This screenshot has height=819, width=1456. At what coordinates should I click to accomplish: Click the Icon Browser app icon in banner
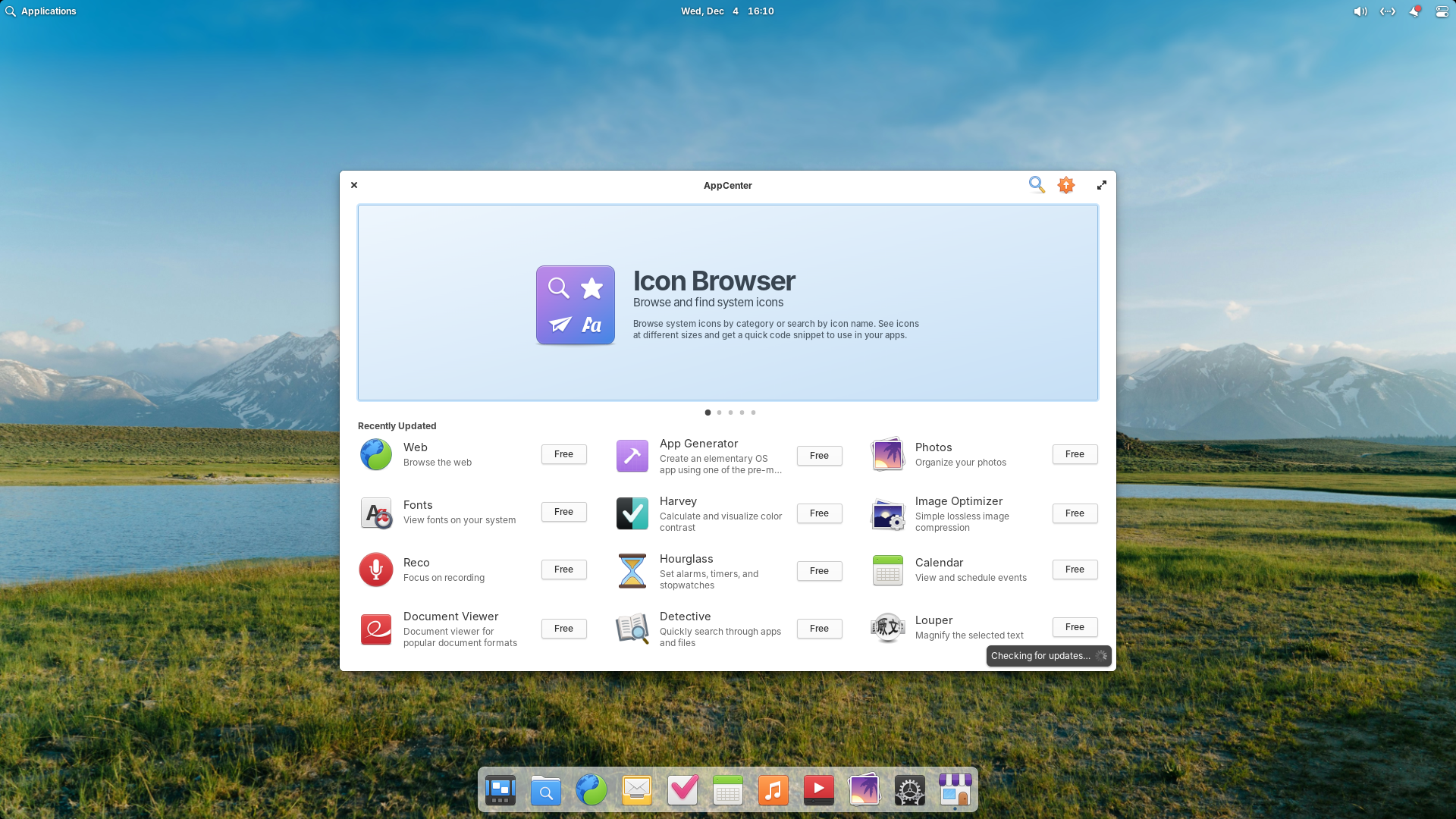(576, 305)
